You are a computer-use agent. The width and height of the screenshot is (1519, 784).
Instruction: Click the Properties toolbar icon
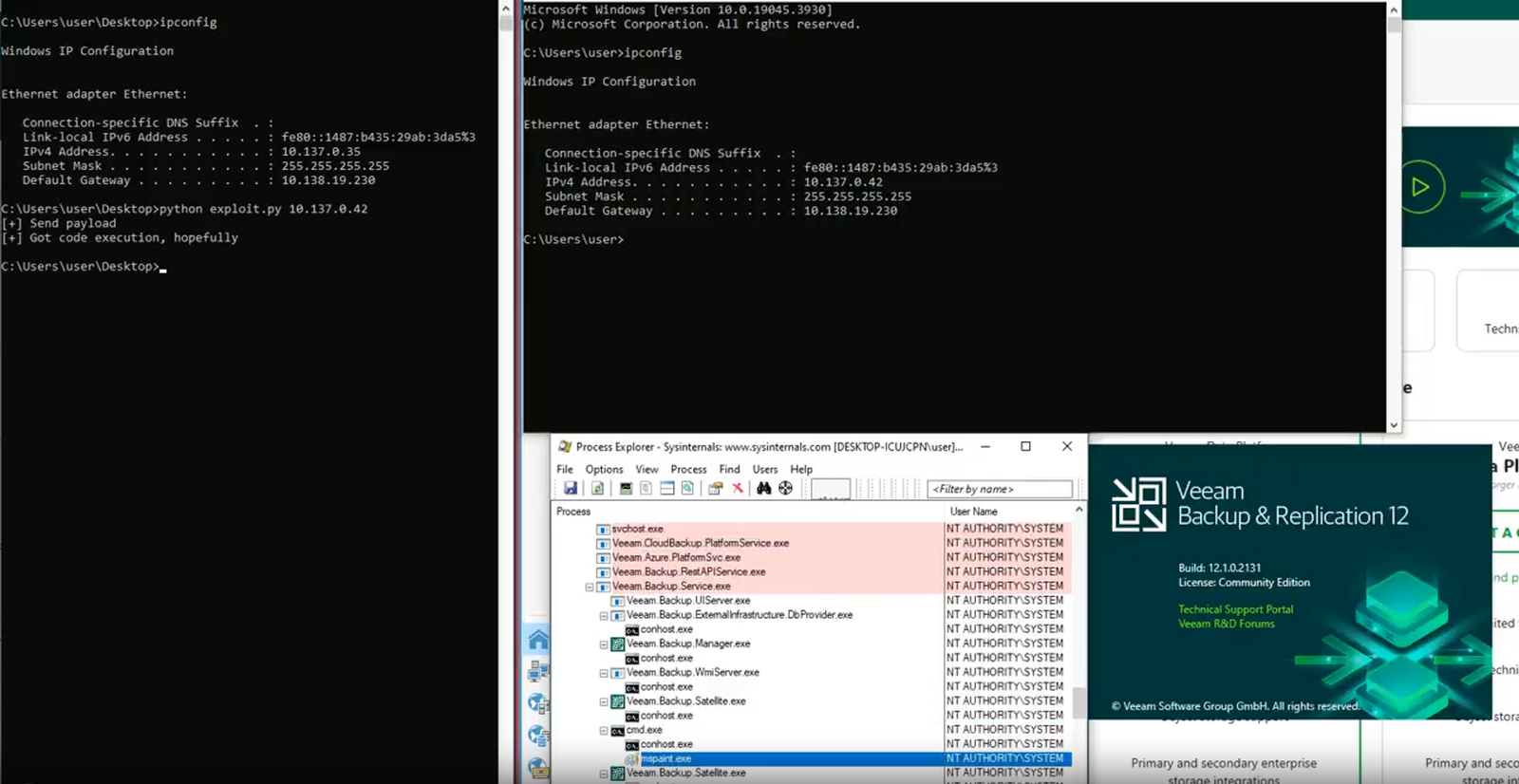715,488
